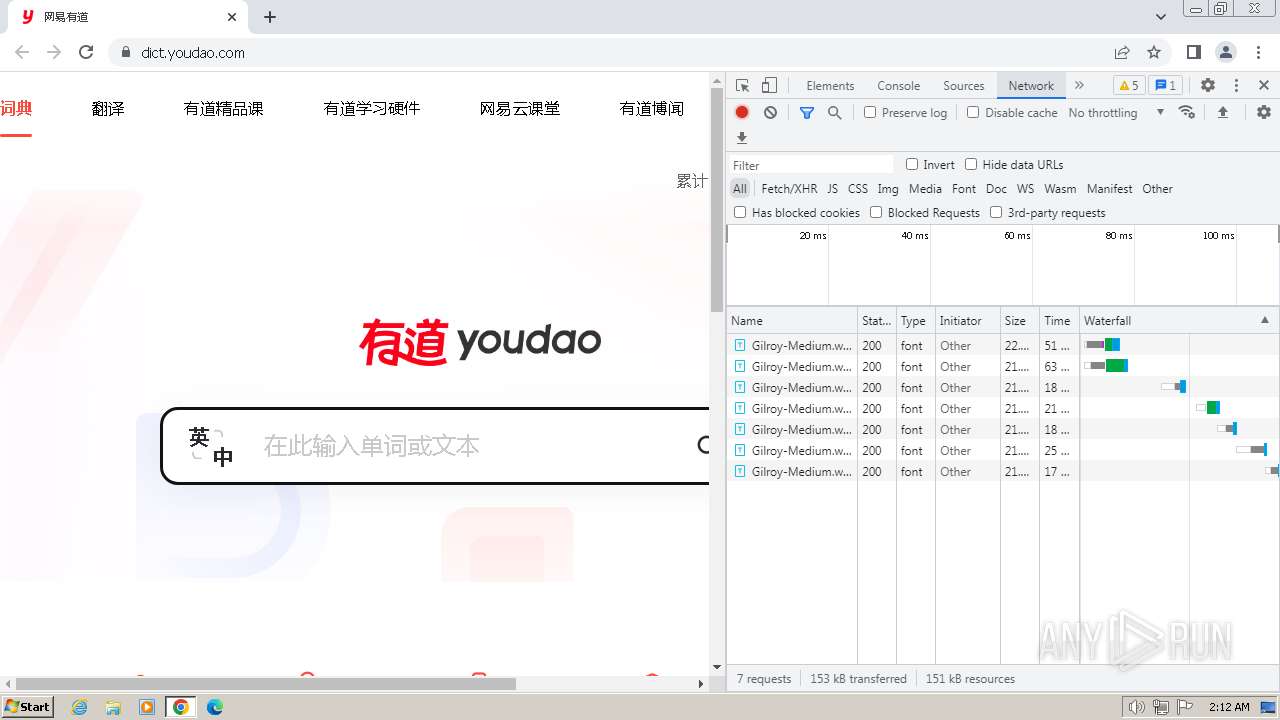1280x720 pixels.
Task: Click the site lock icon in the address bar
Action: coord(125,53)
